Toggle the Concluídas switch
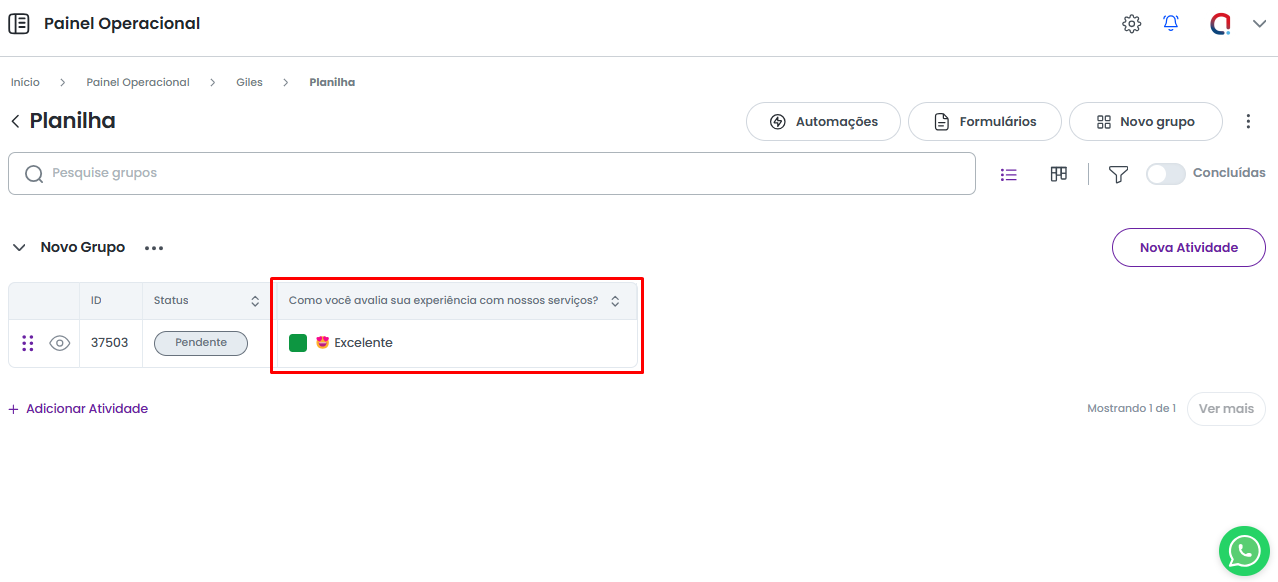The image size is (1278, 582). coord(1165,174)
